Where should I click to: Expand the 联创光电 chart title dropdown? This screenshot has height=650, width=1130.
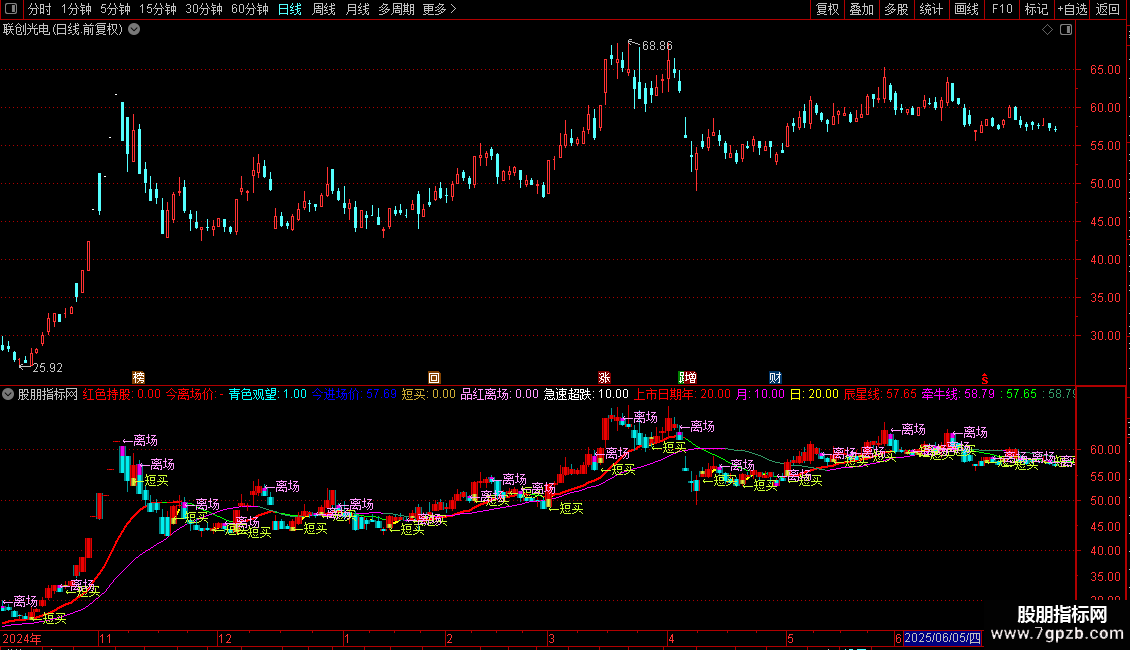pyautogui.click(x=134, y=30)
